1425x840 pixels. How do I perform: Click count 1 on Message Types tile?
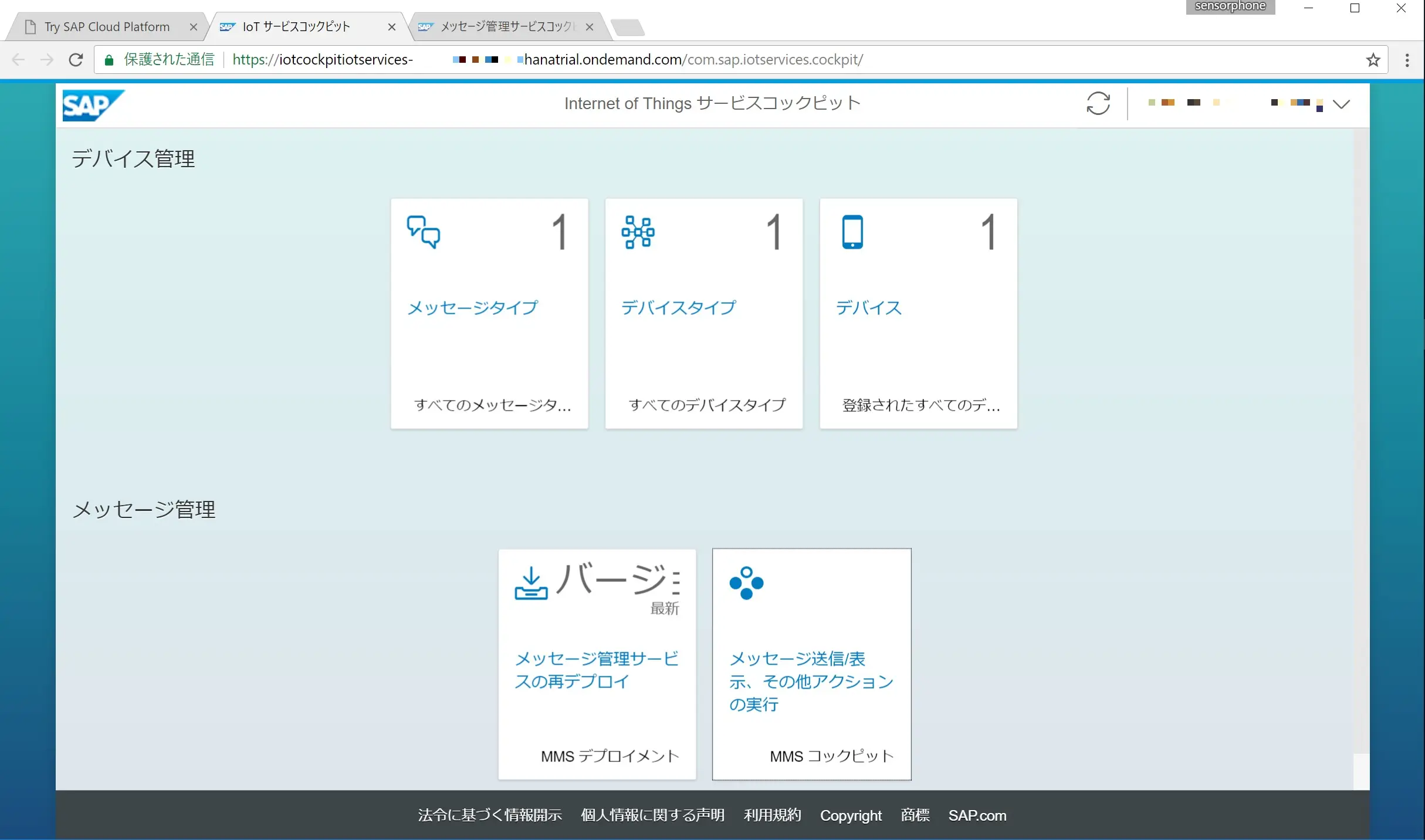tap(560, 232)
